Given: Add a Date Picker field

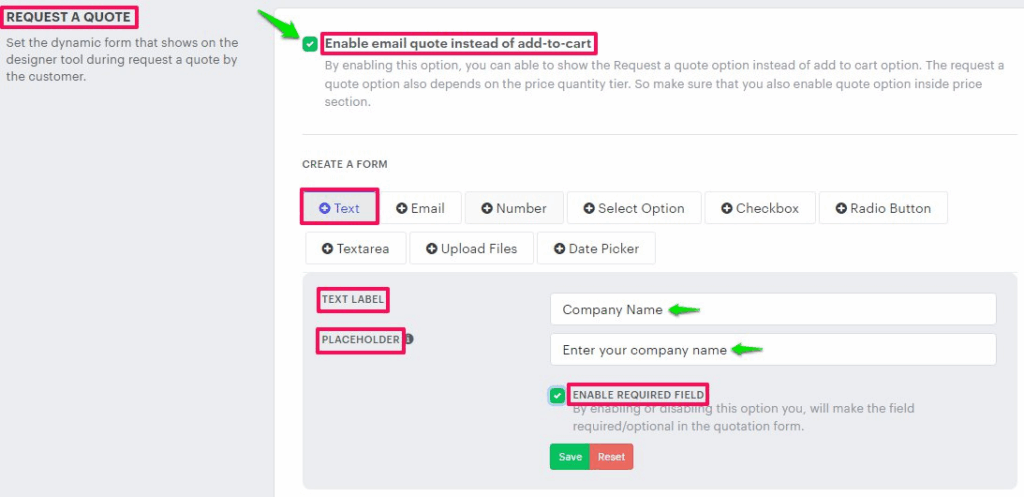Looking at the screenshot, I should pyautogui.click(x=596, y=248).
